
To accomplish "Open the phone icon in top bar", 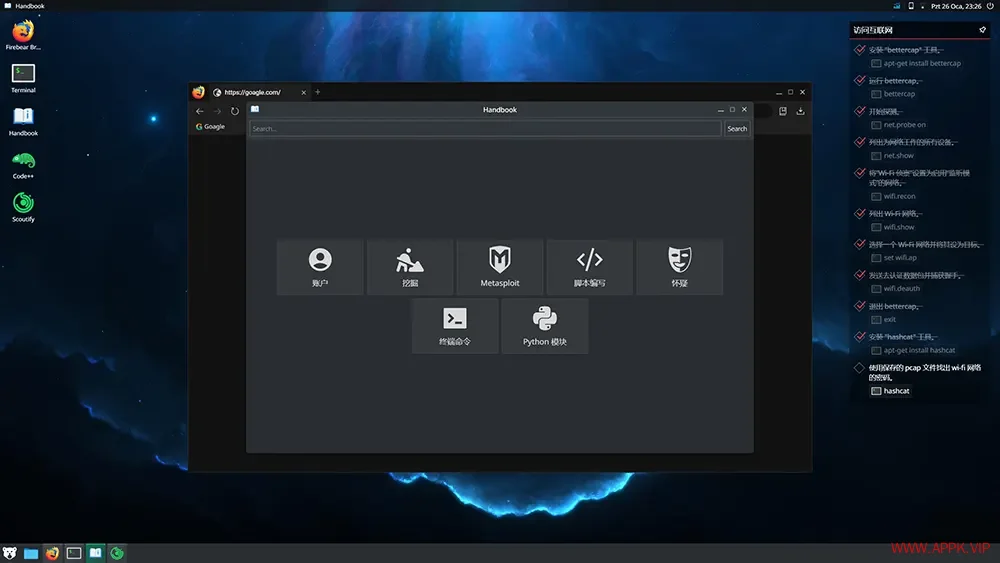I will [x=911, y=6].
